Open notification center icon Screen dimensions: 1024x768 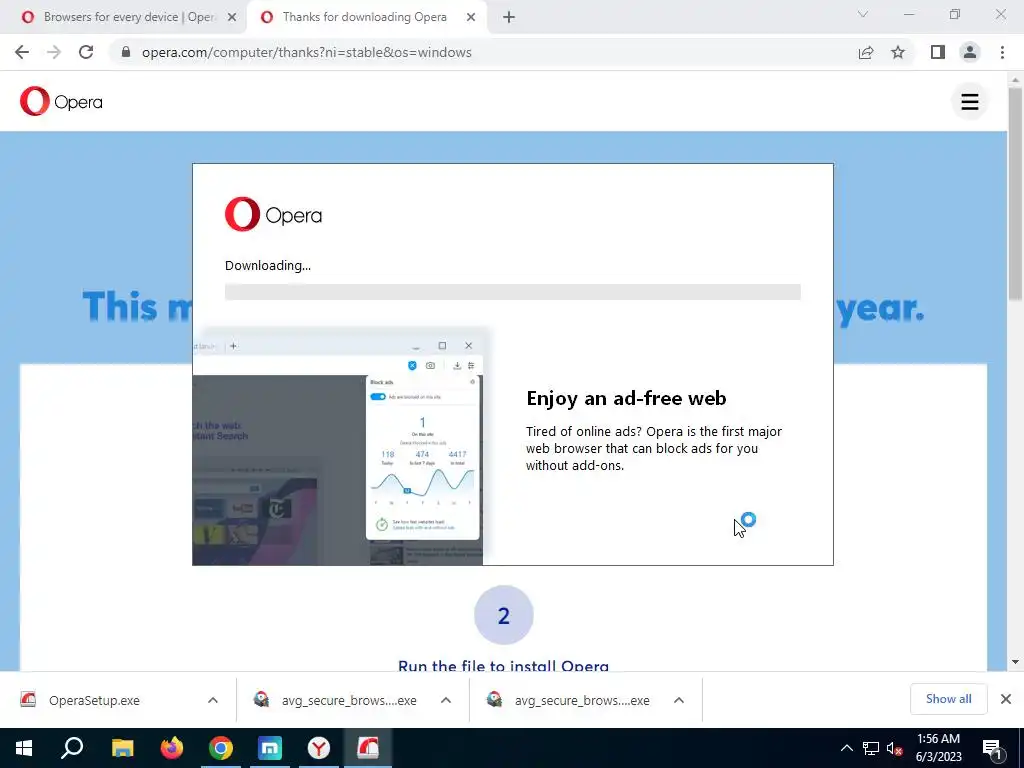point(992,749)
